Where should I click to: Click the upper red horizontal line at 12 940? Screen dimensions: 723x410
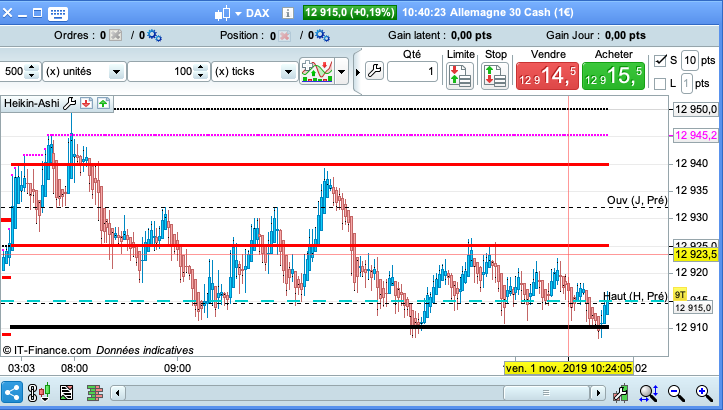point(310,164)
